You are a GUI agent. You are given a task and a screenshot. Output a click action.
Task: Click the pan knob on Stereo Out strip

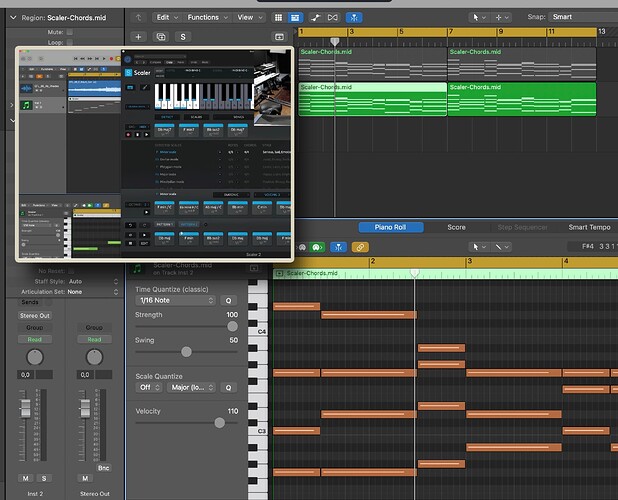94,357
